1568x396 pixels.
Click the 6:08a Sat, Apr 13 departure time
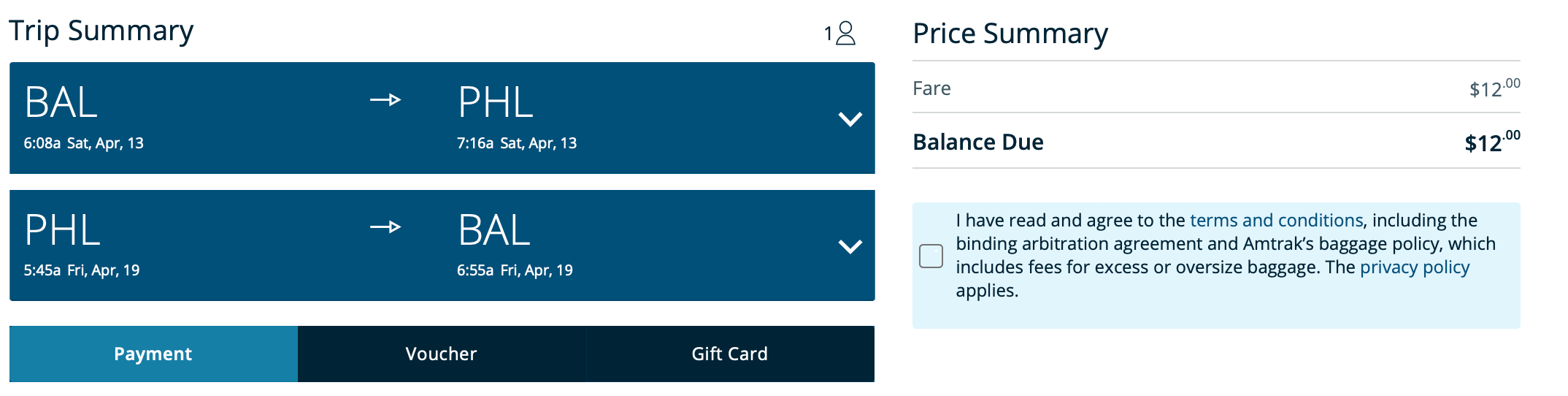point(83,143)
